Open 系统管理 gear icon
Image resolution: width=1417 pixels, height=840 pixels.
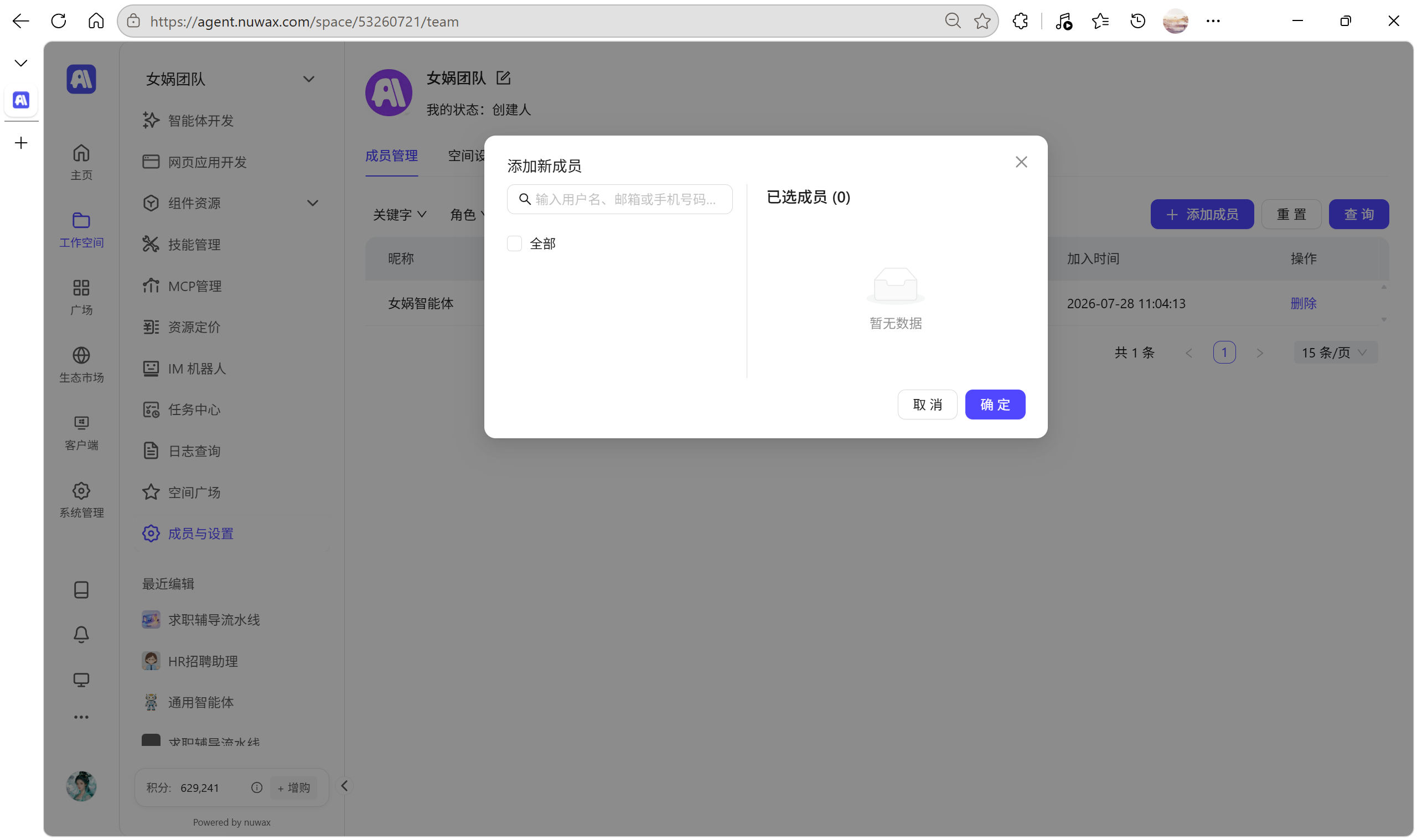click(x=81, y=499)
